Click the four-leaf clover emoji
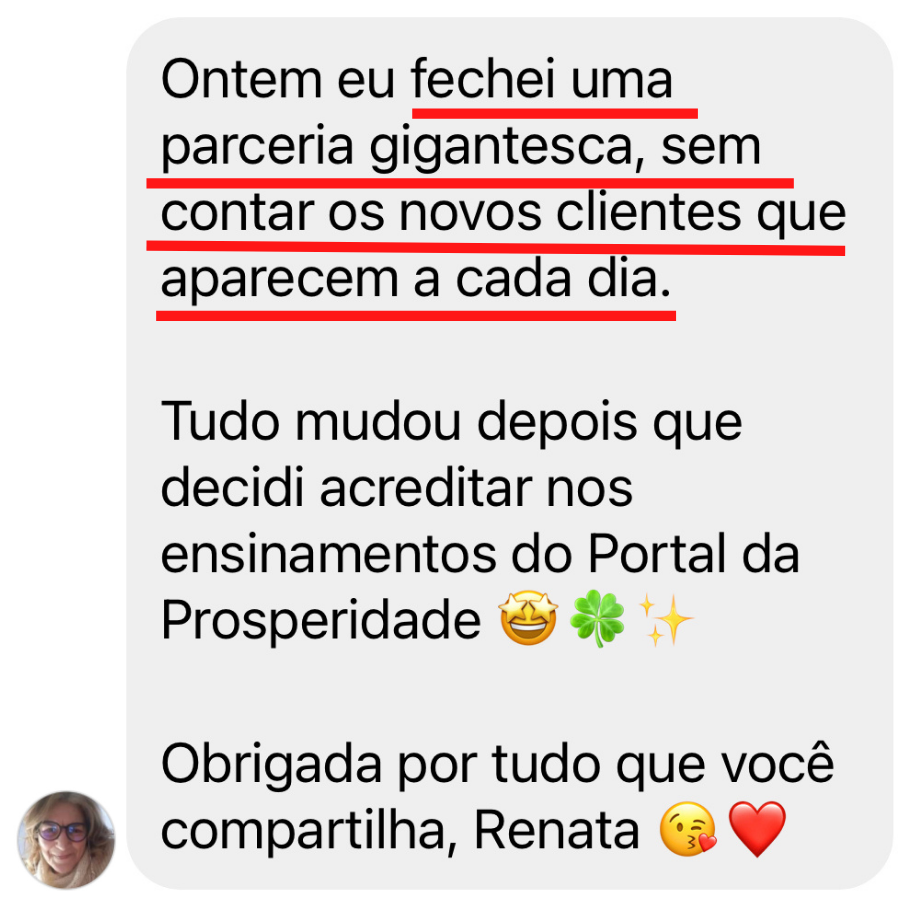Screen dimensions: 910x913 pyautogui.click(x=597, y=619)
